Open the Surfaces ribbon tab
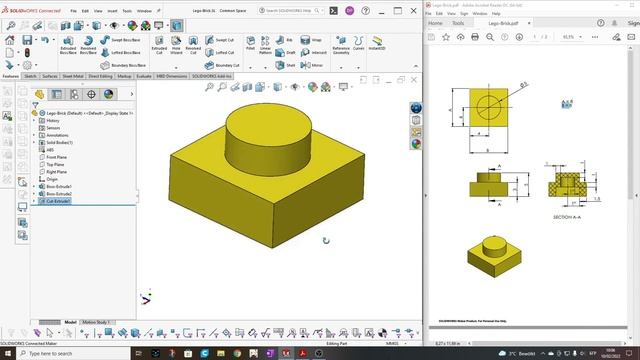 tap(50, 76)
